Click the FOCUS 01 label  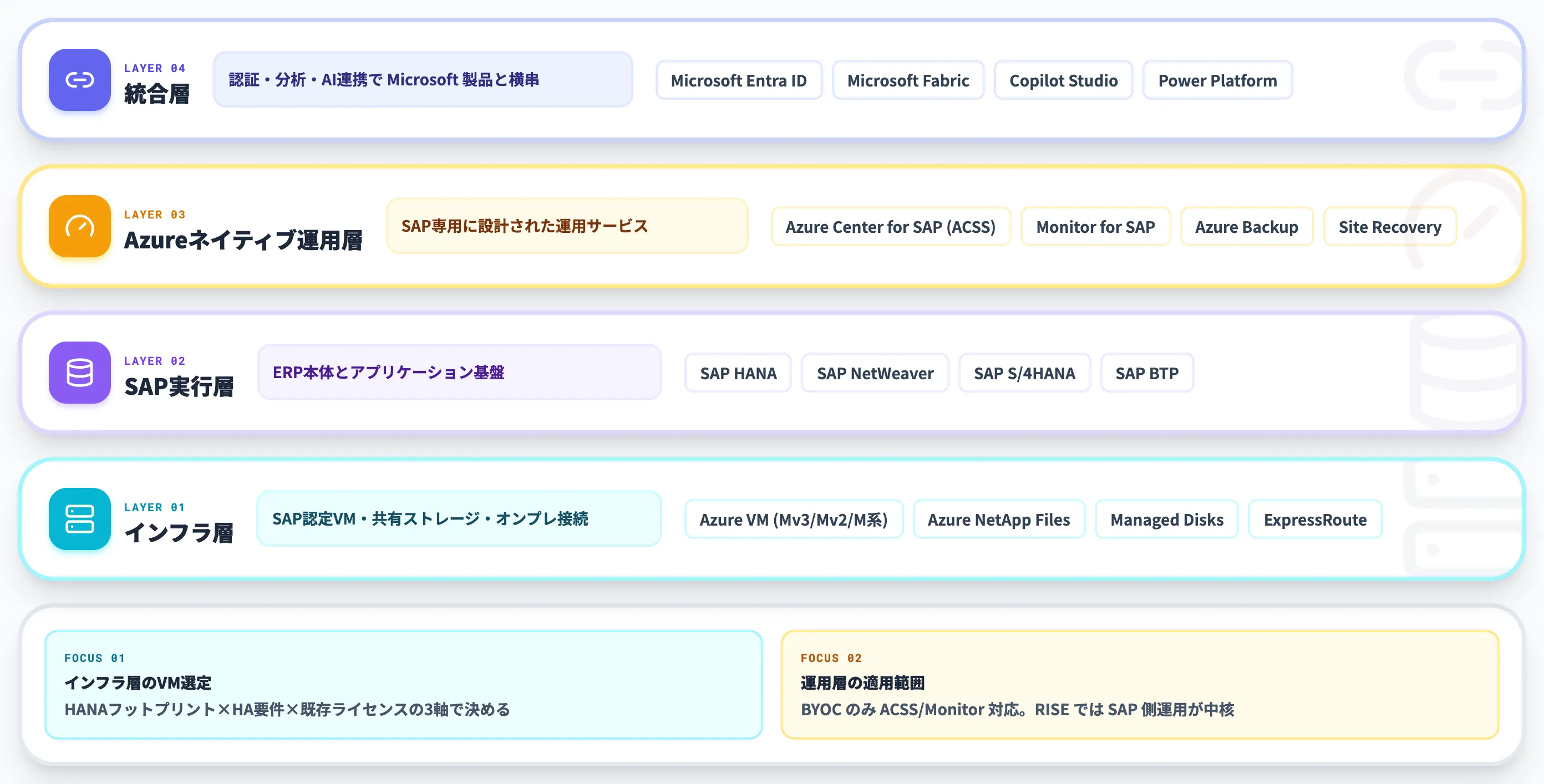tap(95, 658)
